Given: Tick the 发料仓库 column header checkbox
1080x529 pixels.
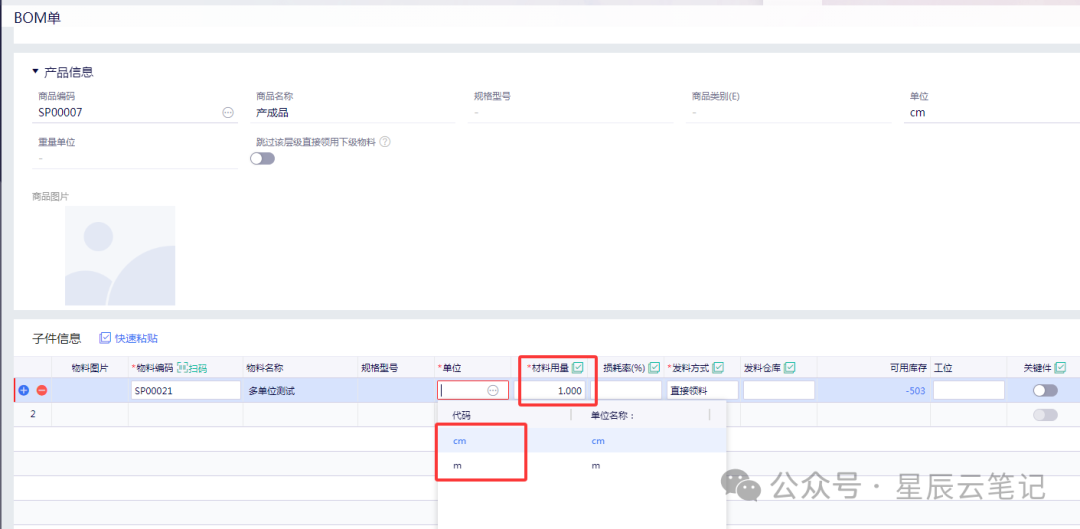Looking at the screenshot, I should tap(790, 368).
